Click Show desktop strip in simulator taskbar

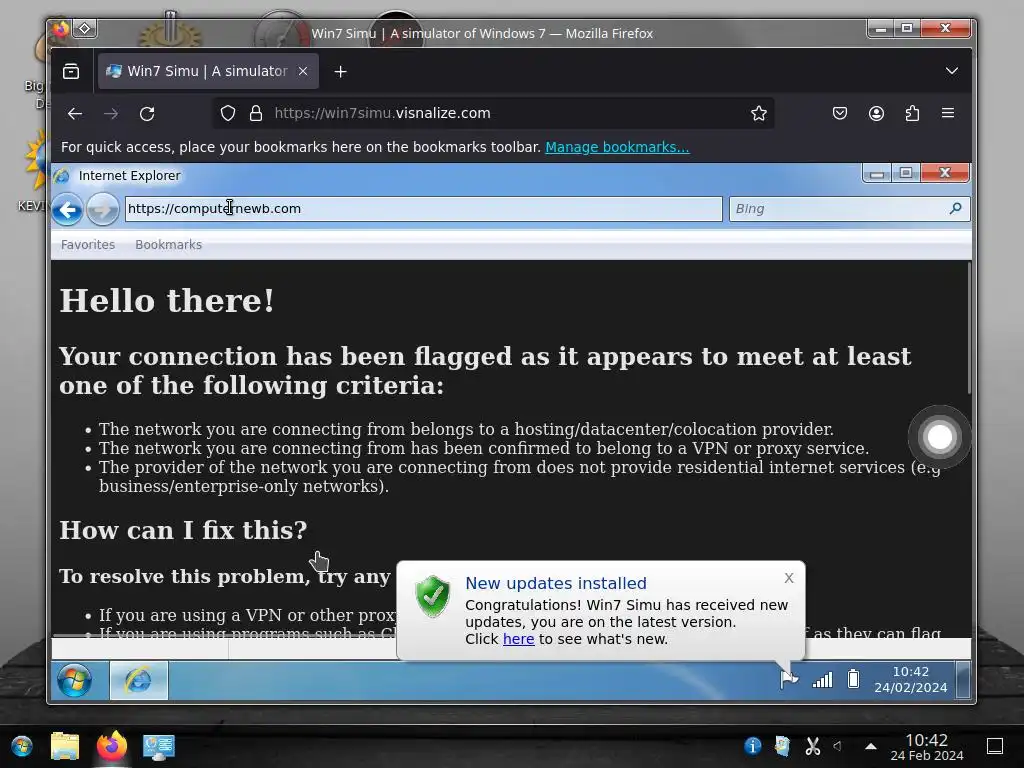(963, 680)
